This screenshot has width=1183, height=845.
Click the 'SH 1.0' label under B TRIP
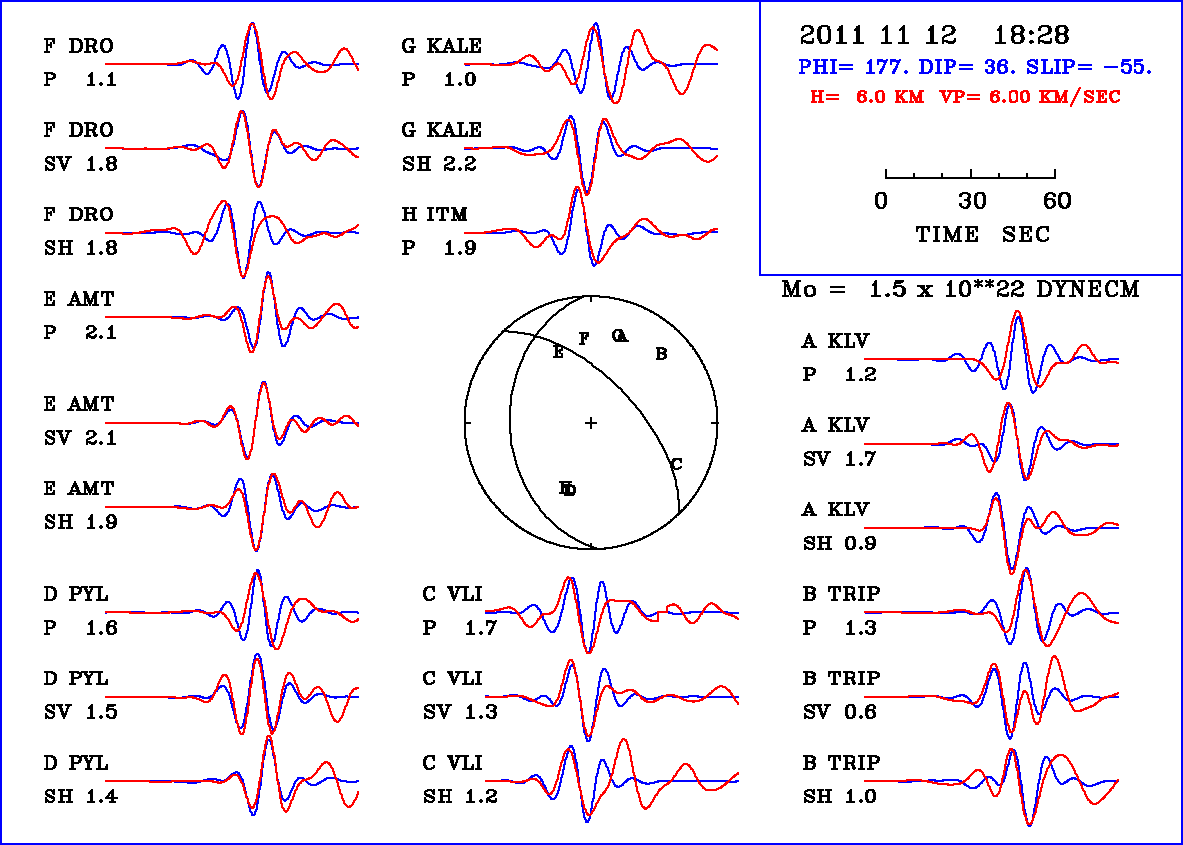[x=840, y=796]
